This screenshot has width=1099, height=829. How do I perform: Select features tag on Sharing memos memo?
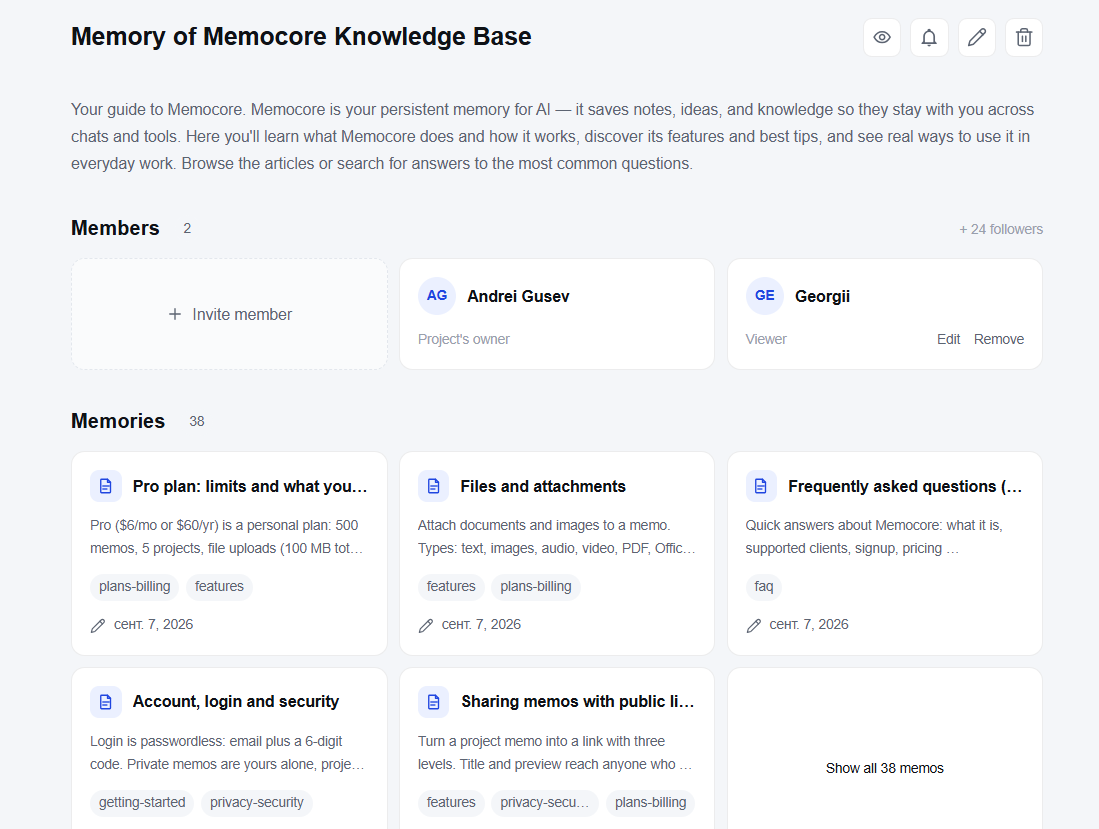point(451,802)
